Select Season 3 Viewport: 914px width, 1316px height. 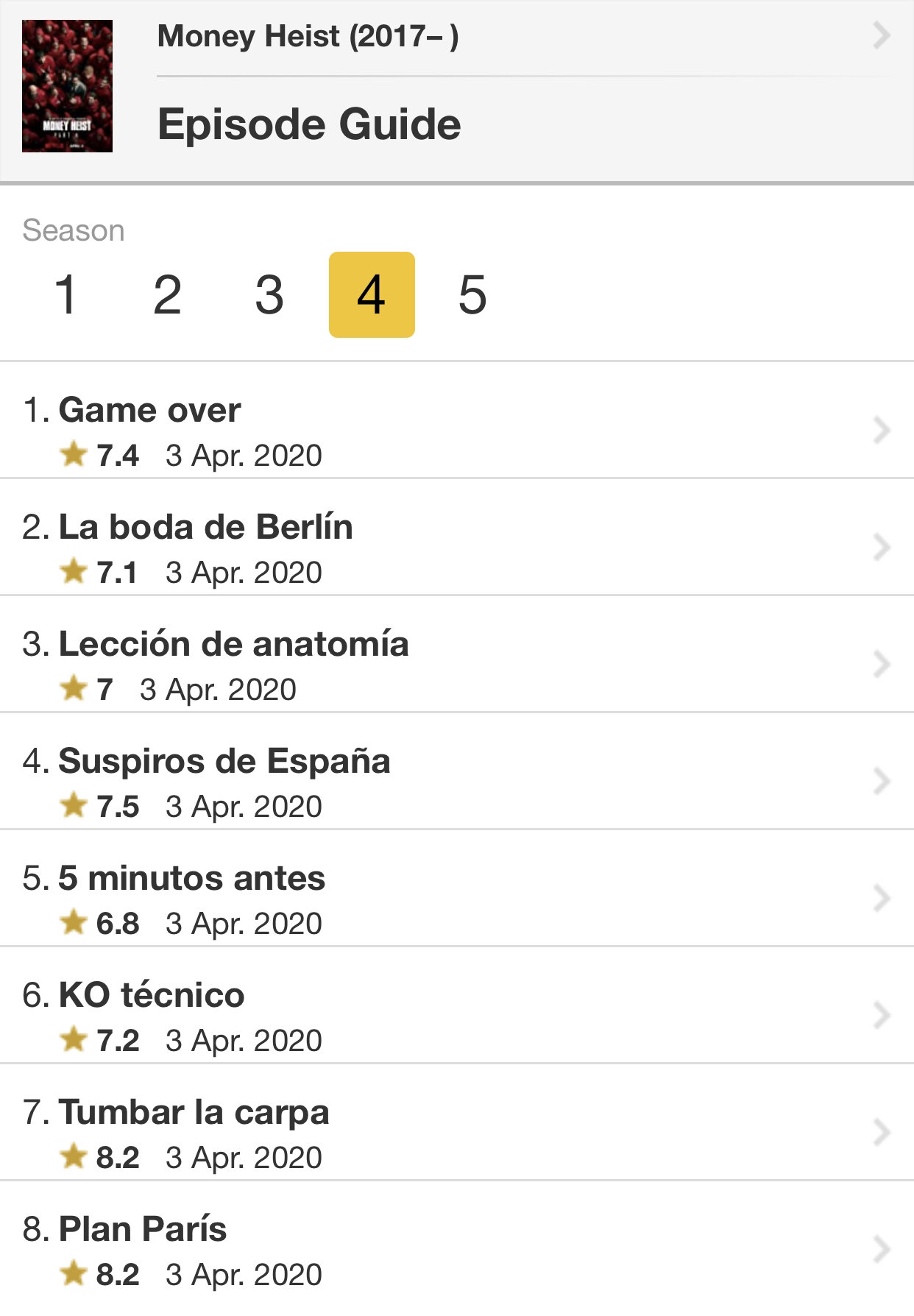pos(269,294)
